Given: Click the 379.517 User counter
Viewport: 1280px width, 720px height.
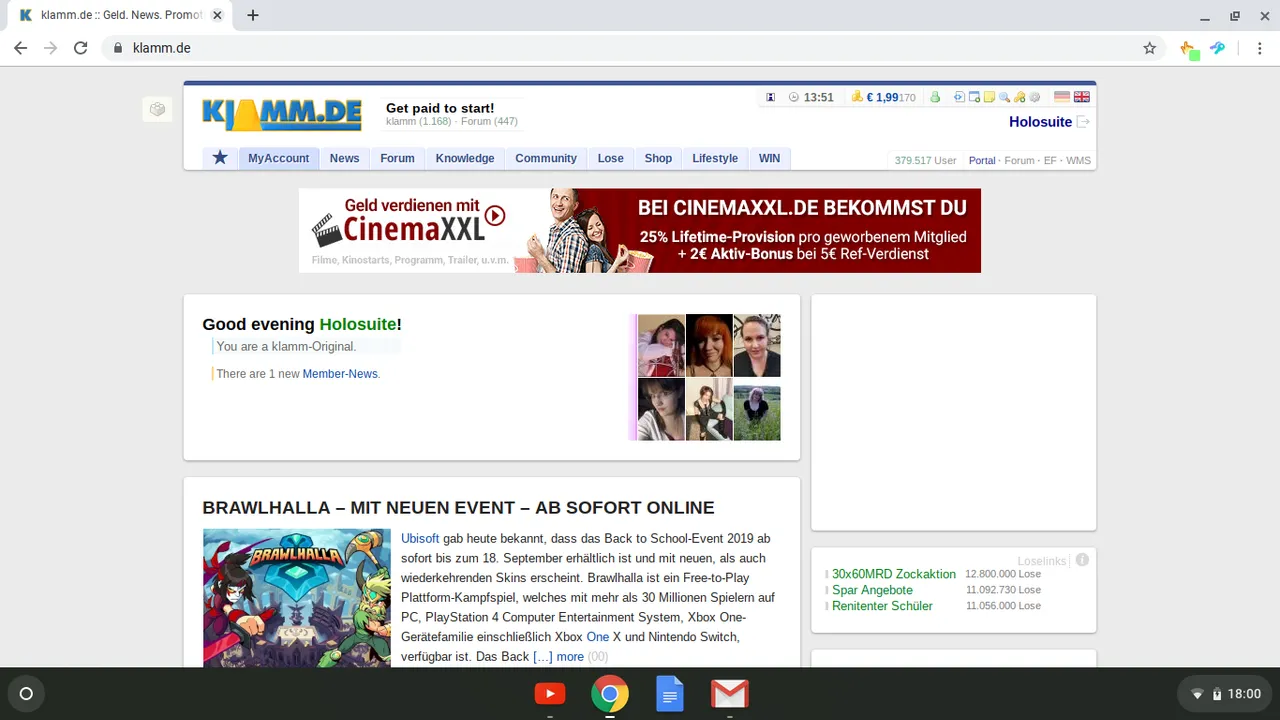Looking at the screenshot, I should click(925, 161).
